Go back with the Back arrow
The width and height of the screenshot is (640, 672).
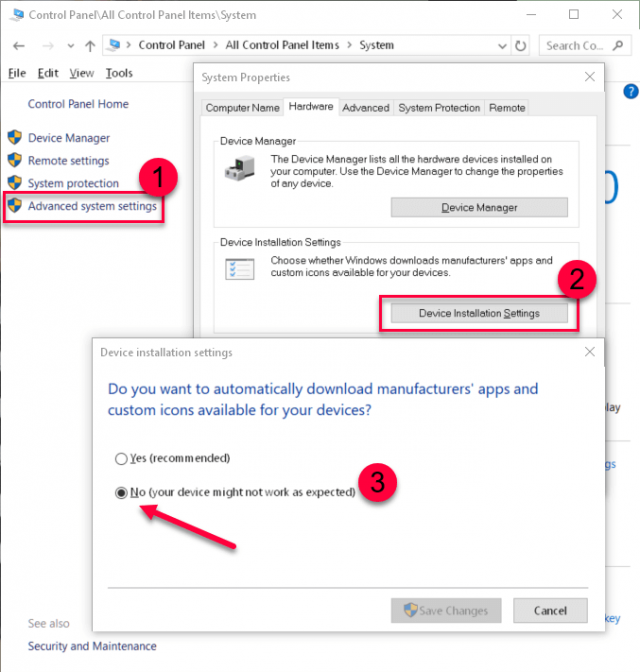(x=18, y=46)
